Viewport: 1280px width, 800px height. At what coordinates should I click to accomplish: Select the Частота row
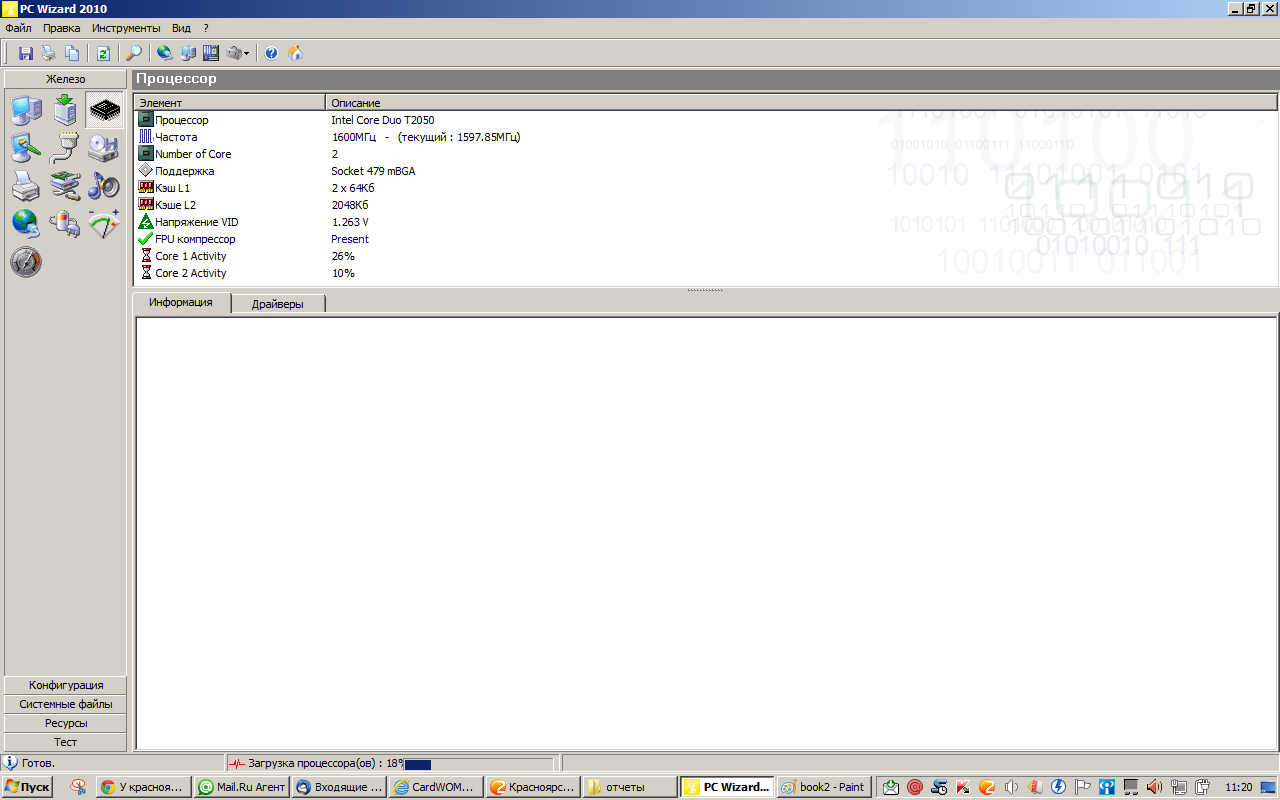coord(705,137)
